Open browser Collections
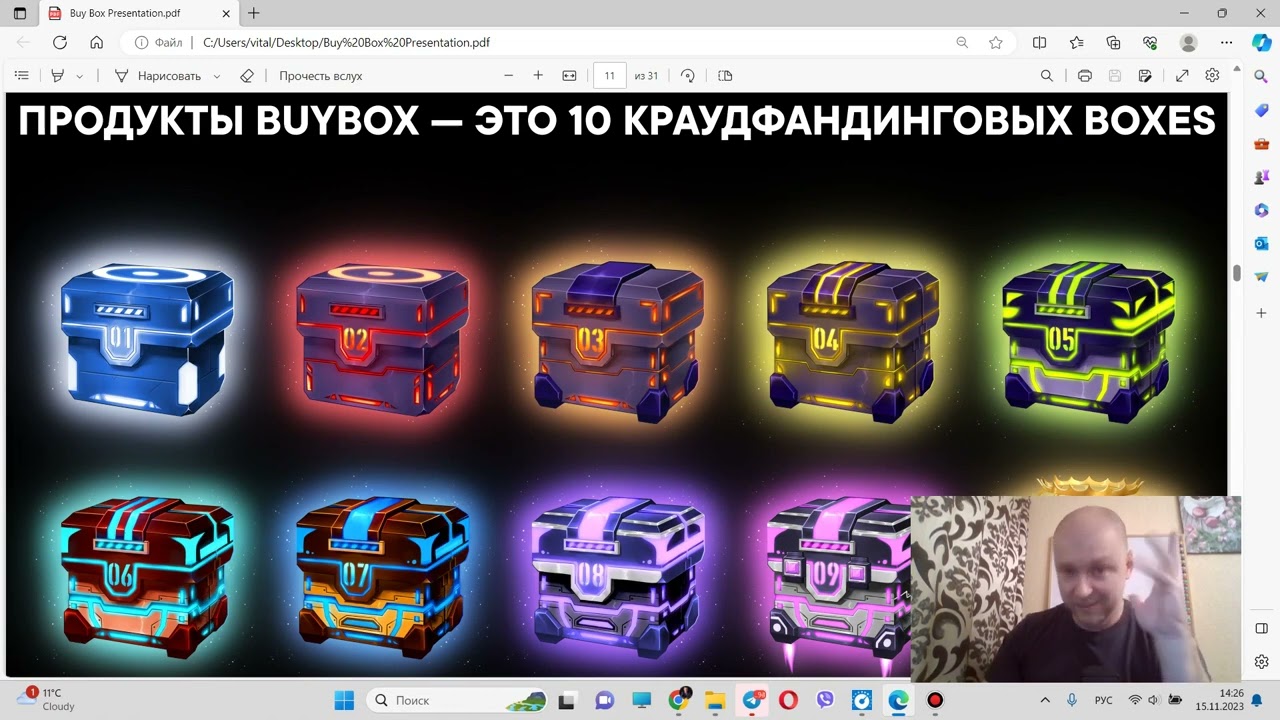 point(1113,42)
